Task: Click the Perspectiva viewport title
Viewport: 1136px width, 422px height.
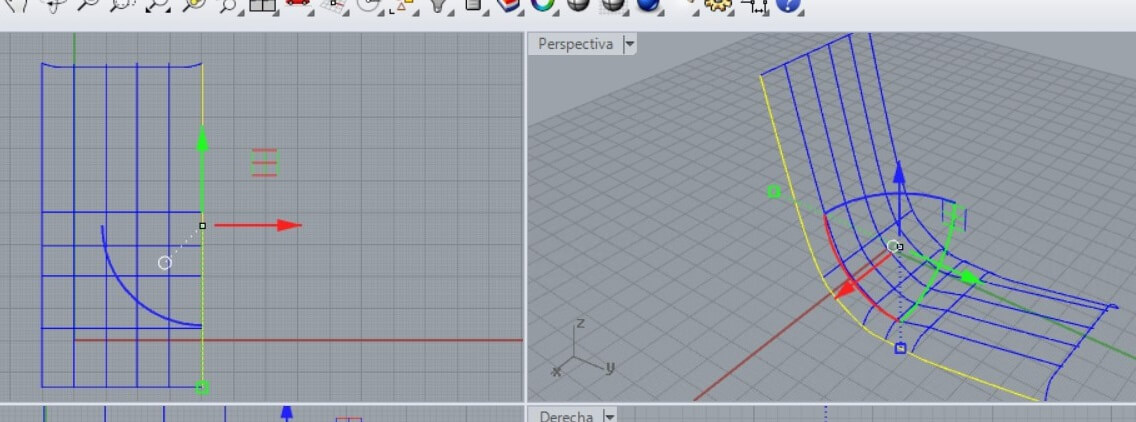Action: pyautogui.click(x=576, y=44)
